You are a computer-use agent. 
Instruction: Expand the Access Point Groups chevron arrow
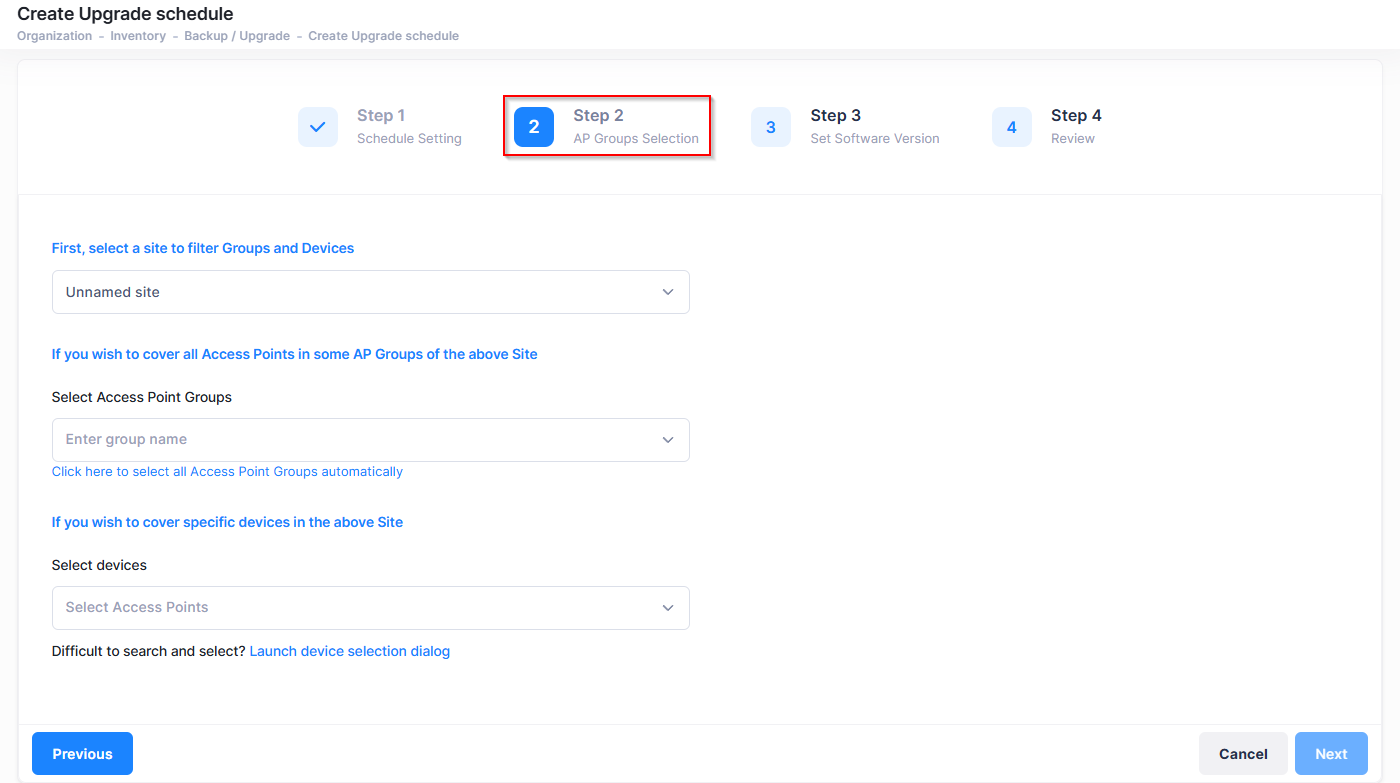[x=668, y=440]
